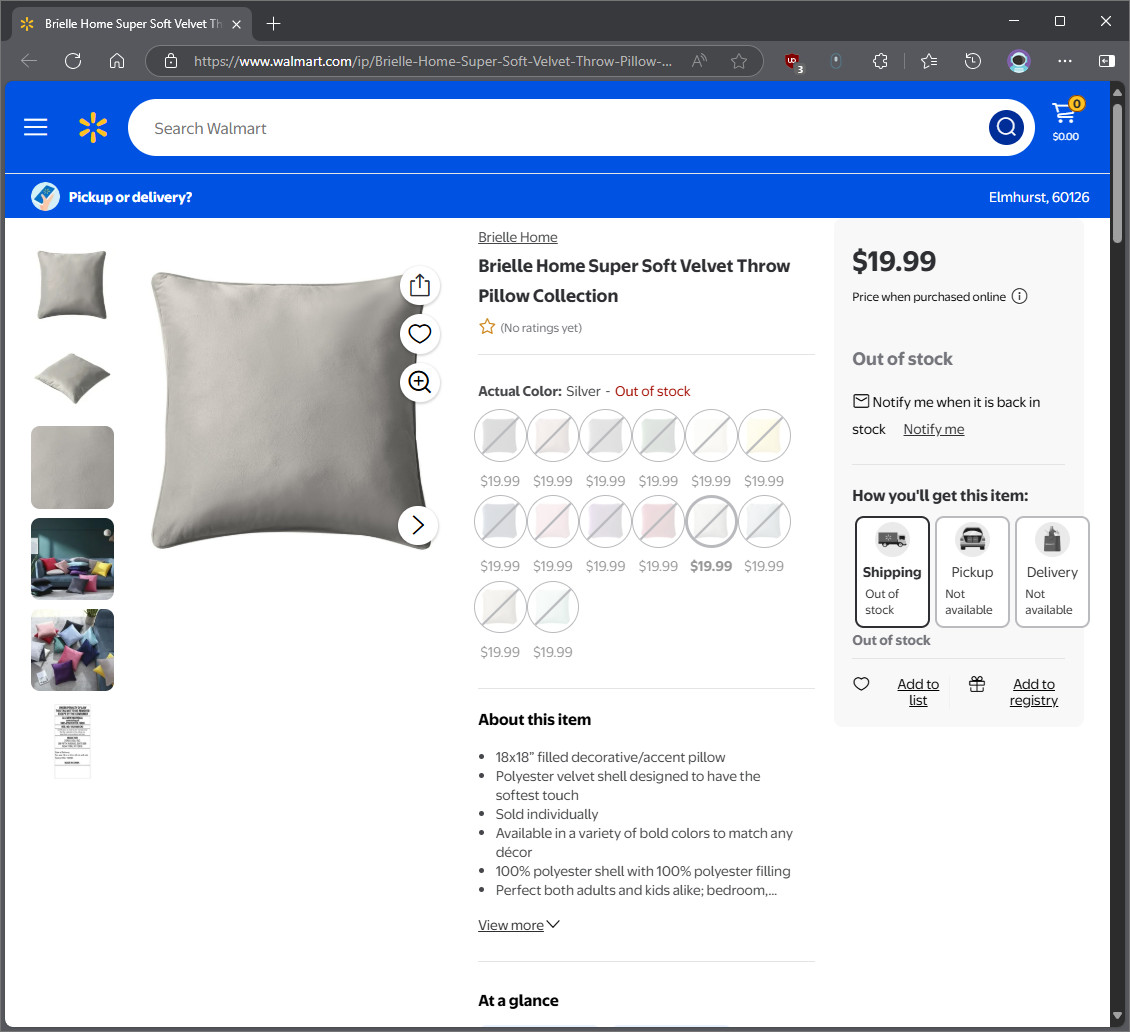Image resolution: width=1130 pixels, height=1032 pixels.
Task: Select the couch lifestyle photo thumbnail
Action: tap(72, 559)
